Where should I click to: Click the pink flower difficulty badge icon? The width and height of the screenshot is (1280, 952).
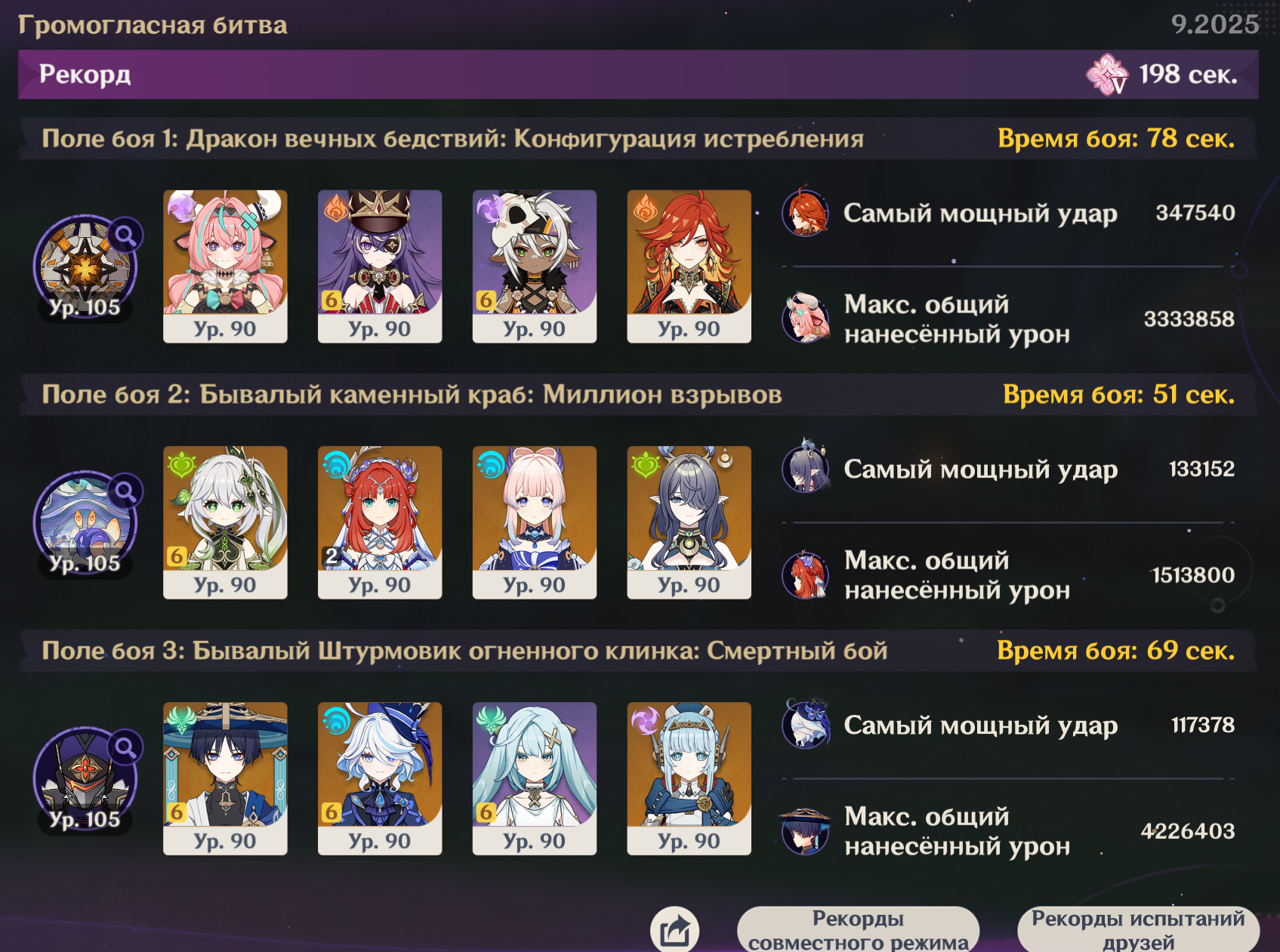(x=1107, y=74)
